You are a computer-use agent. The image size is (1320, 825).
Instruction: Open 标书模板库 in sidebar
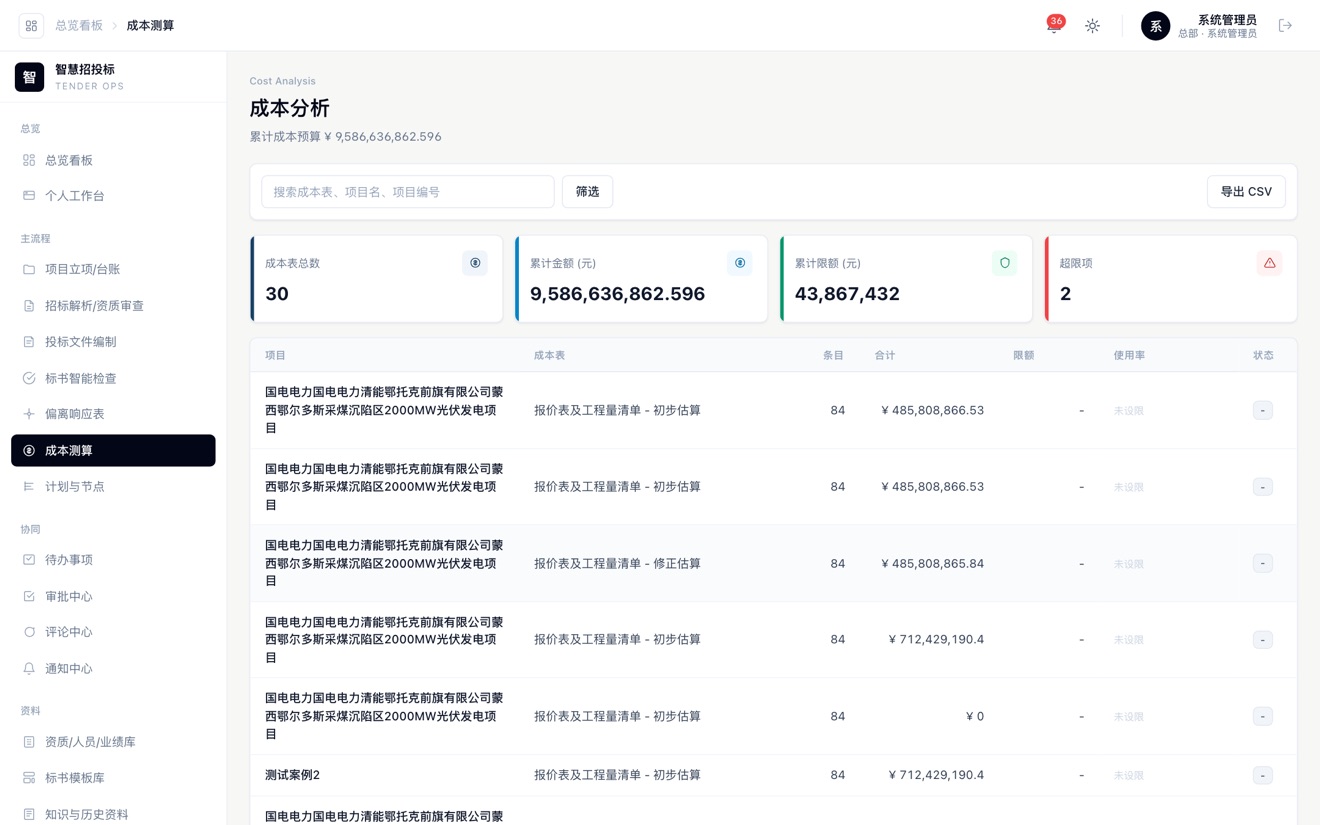click(113, 778)
